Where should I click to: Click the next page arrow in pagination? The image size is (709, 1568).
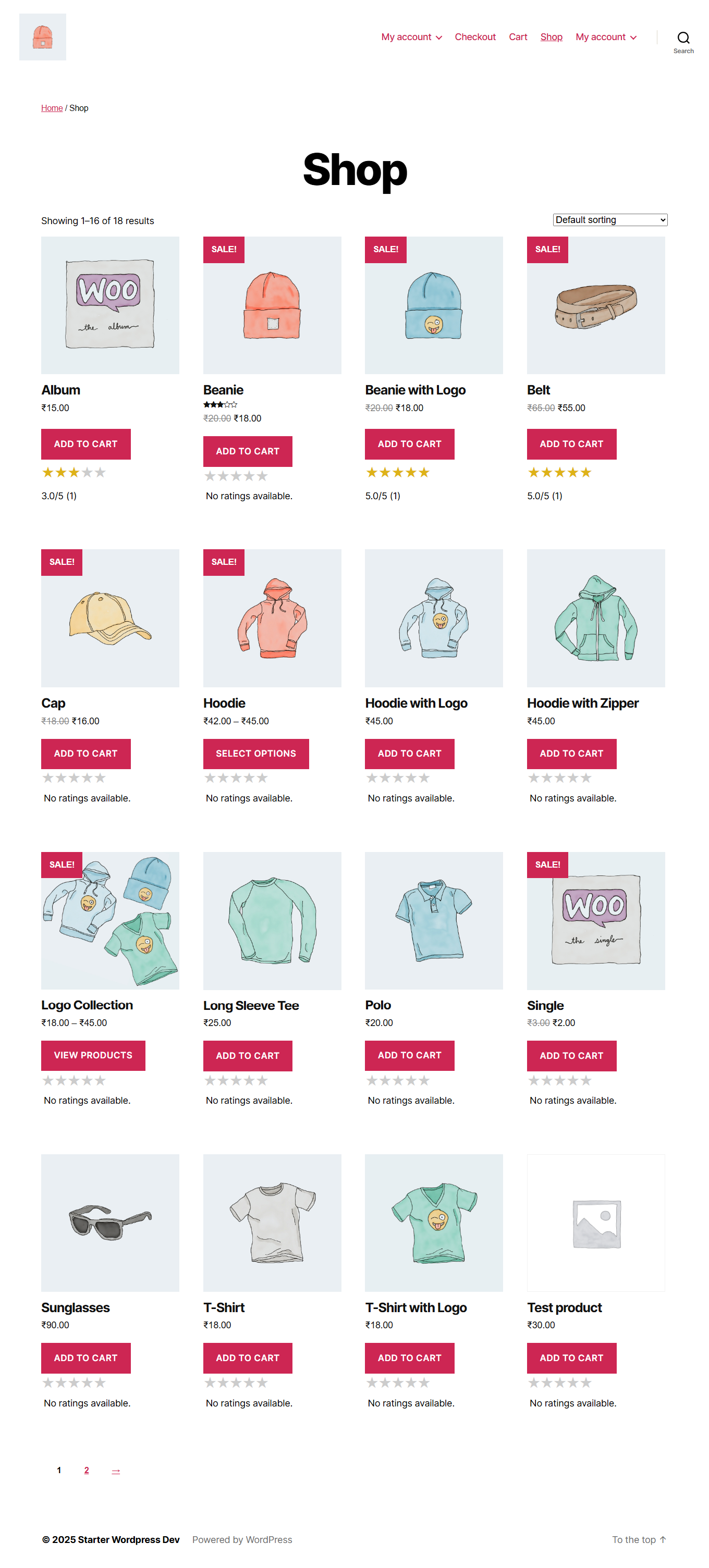click(x=116, y=1471)
